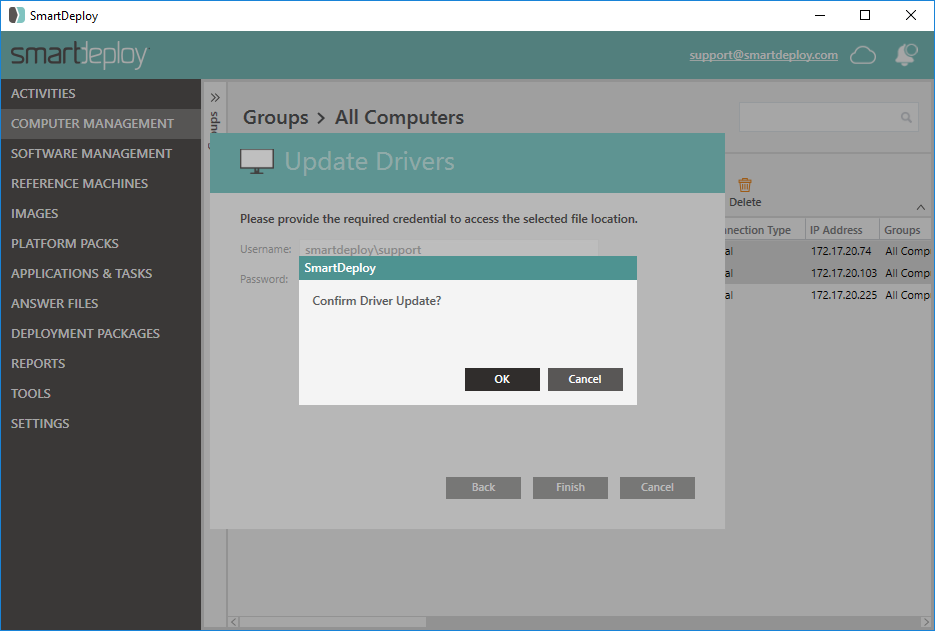Click IP Address column header
935x631 pixels.
[x=841, y=230]
